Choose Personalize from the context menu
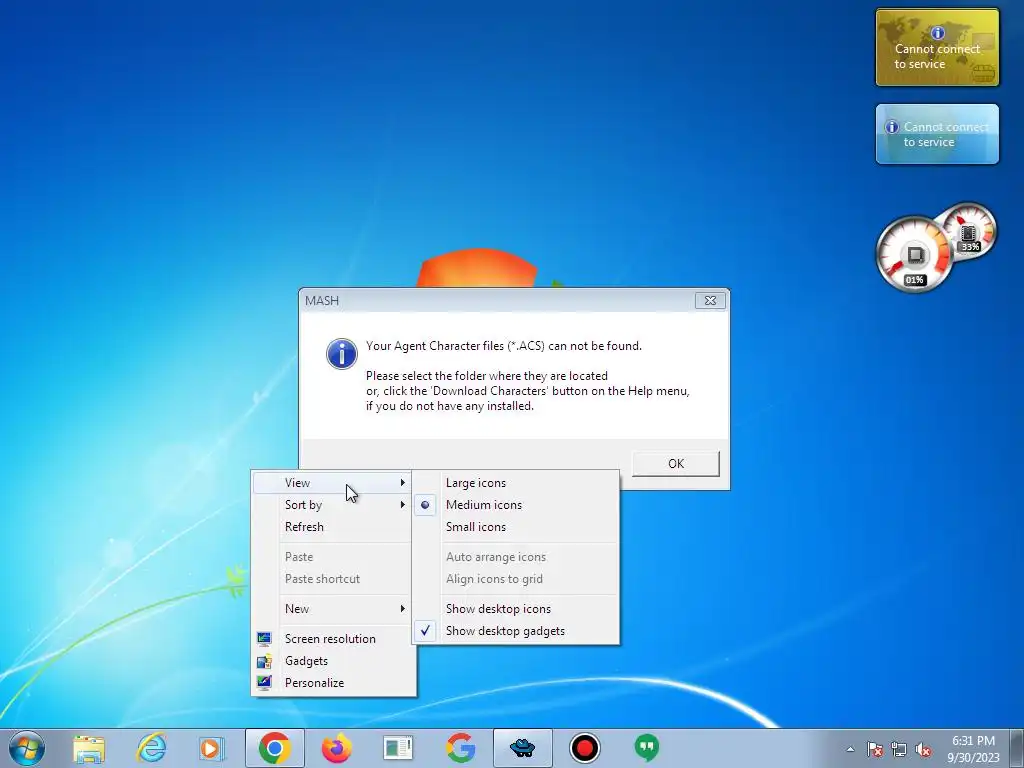The width and height of the screenshot is (1024, 768). point(332,682)
